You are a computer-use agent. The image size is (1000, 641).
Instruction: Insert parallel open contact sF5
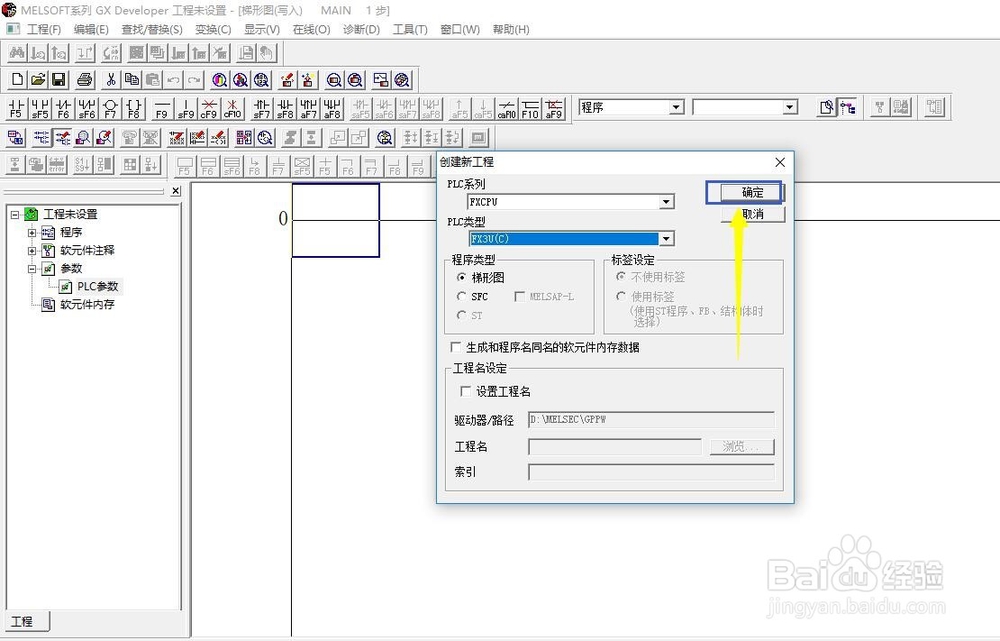click(x=40, y=108)
